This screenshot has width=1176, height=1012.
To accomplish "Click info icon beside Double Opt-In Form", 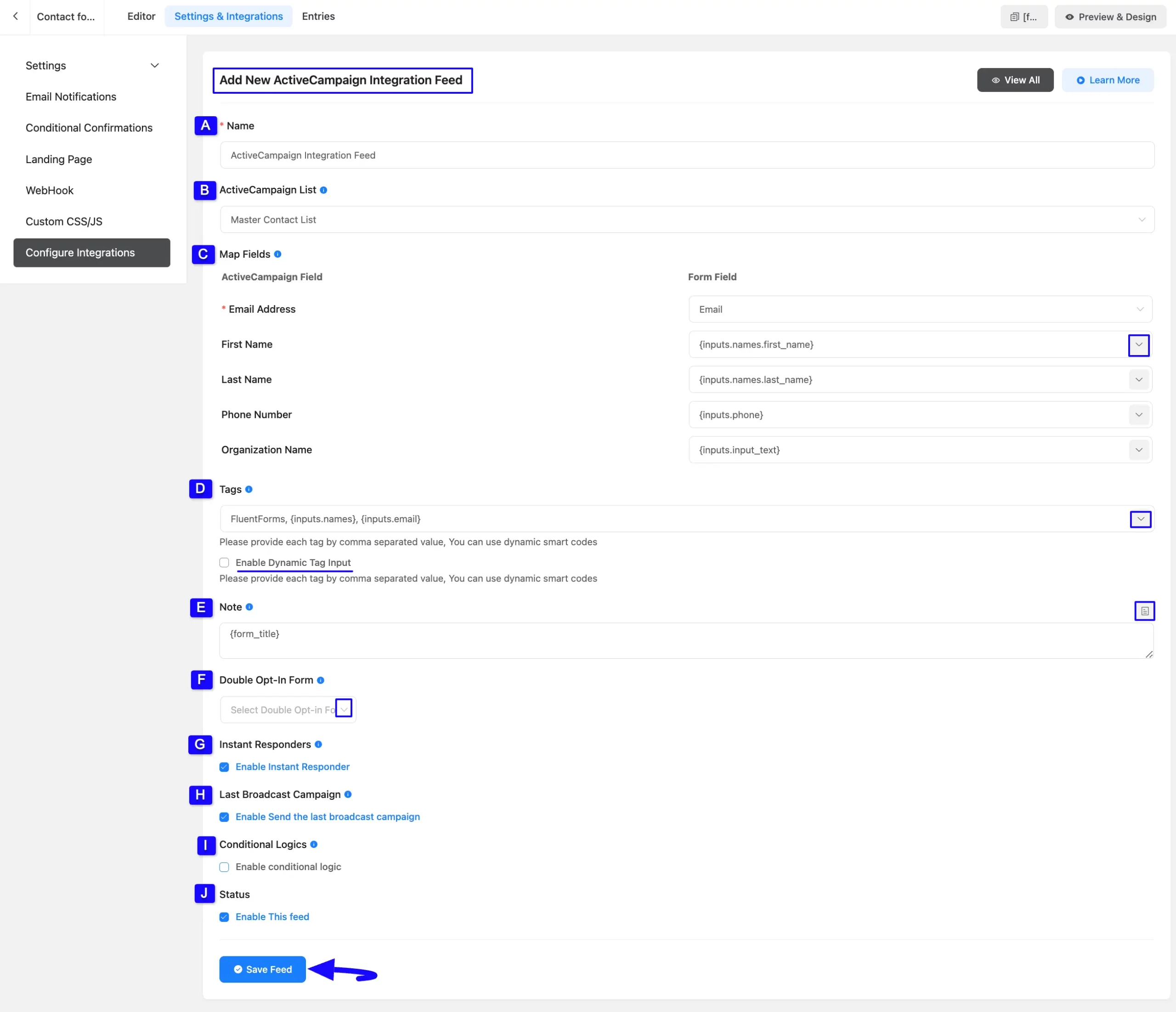I will point(321,680).
